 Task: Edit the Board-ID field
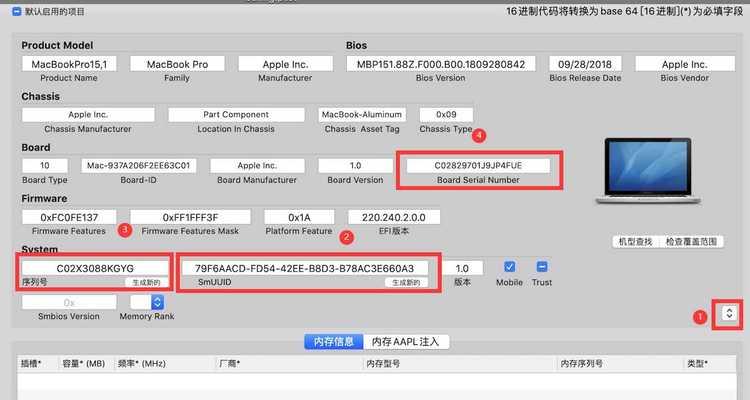pyautogui.click(x=138, y=166)
